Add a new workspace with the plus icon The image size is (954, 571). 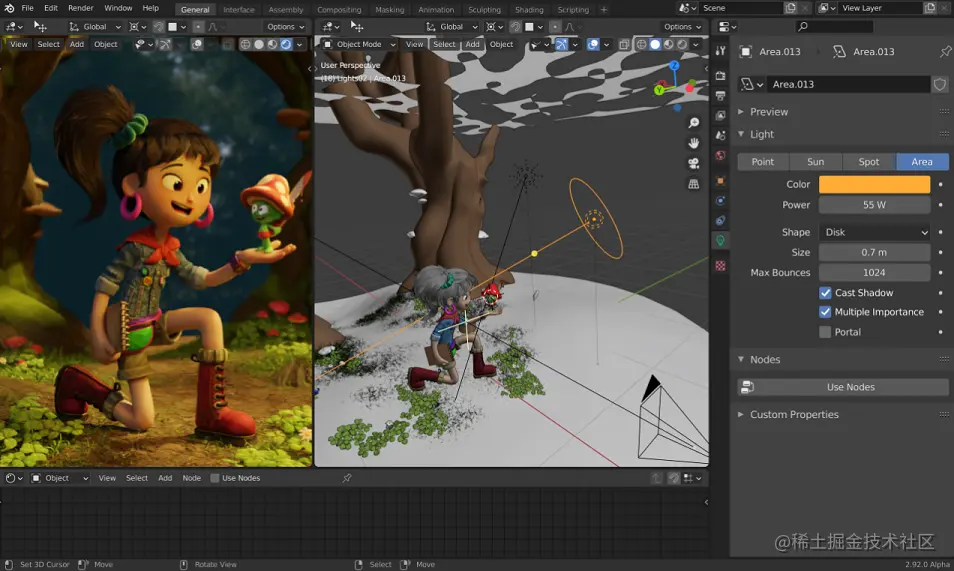(x=604, y=9)
